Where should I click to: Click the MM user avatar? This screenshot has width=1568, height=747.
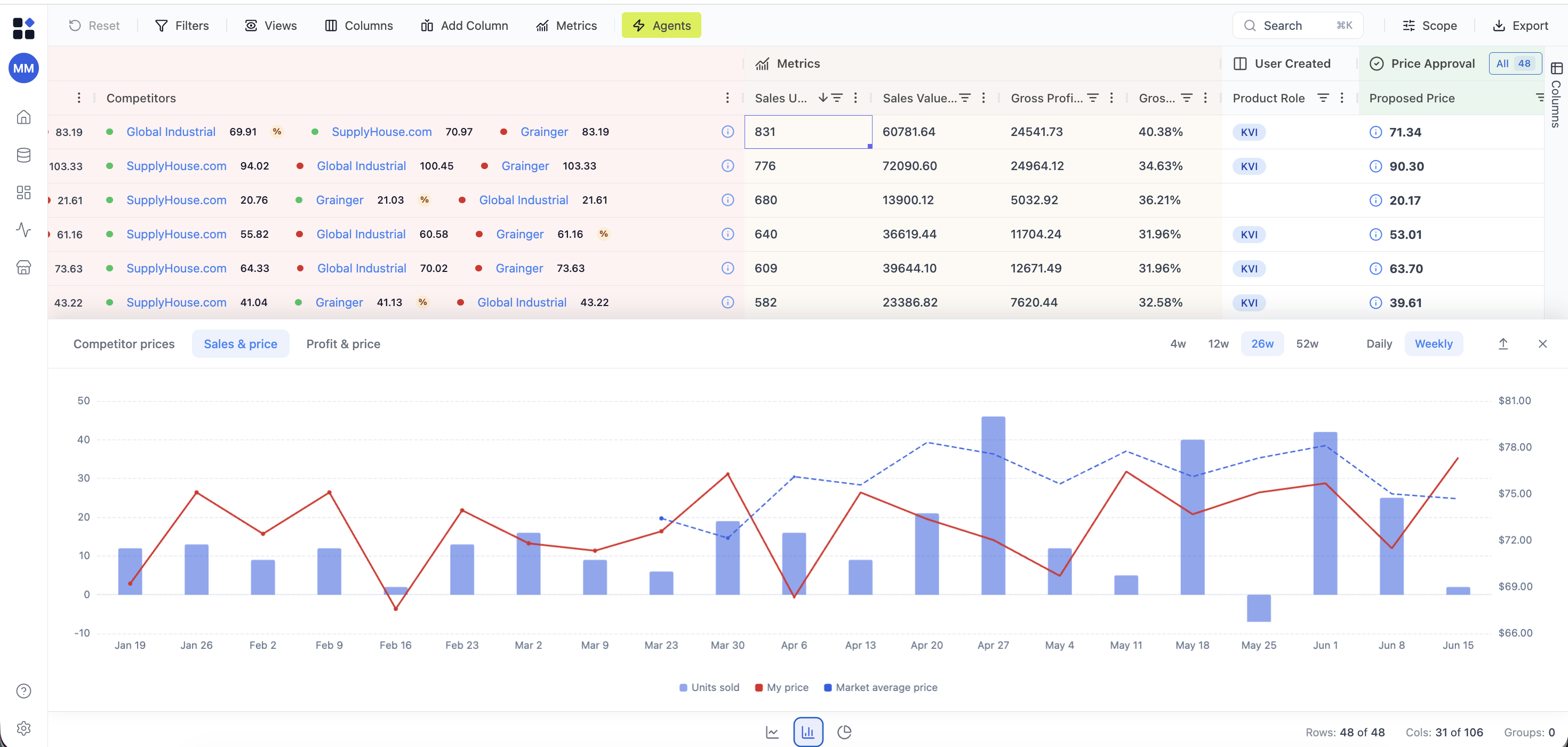coord(23,68)
